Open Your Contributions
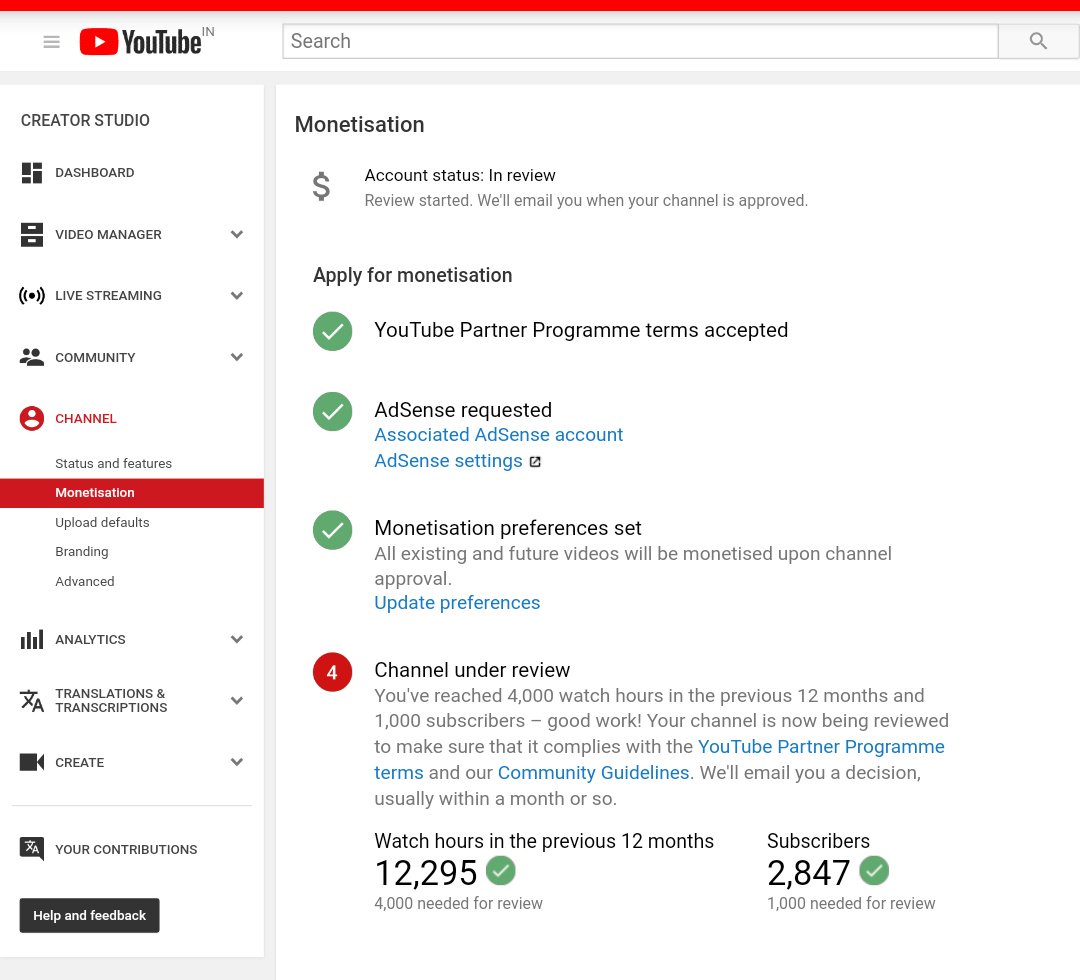 126,849
